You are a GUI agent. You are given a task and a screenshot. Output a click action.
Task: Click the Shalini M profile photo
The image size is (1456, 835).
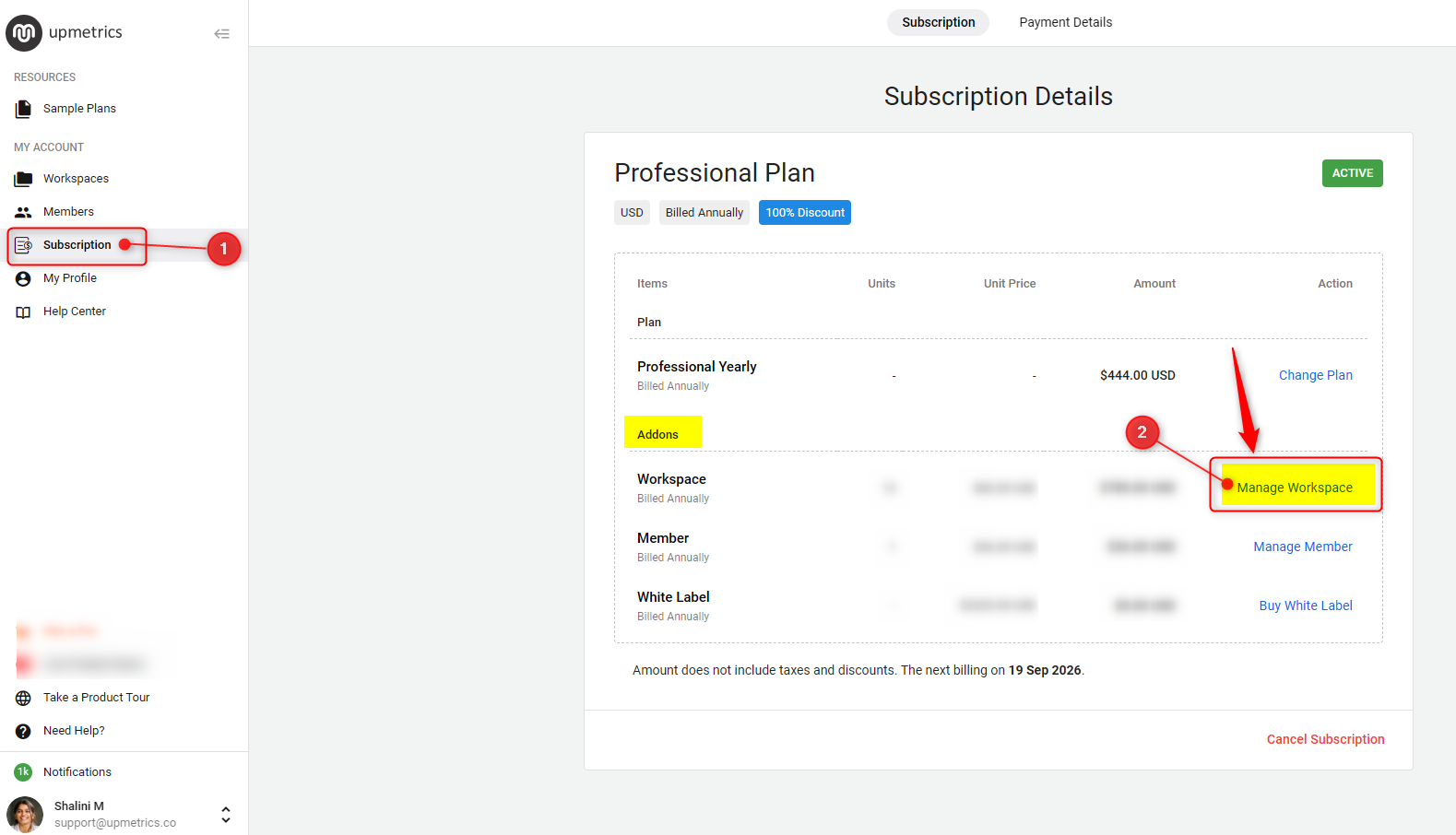[x=25, y=815]
